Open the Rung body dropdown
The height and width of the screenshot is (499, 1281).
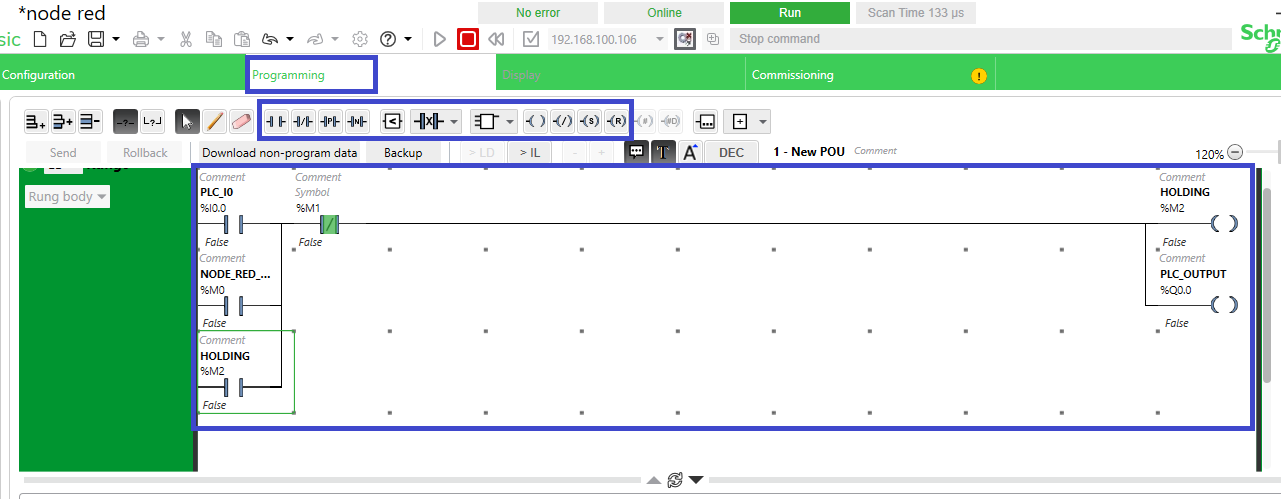[67, 197]
